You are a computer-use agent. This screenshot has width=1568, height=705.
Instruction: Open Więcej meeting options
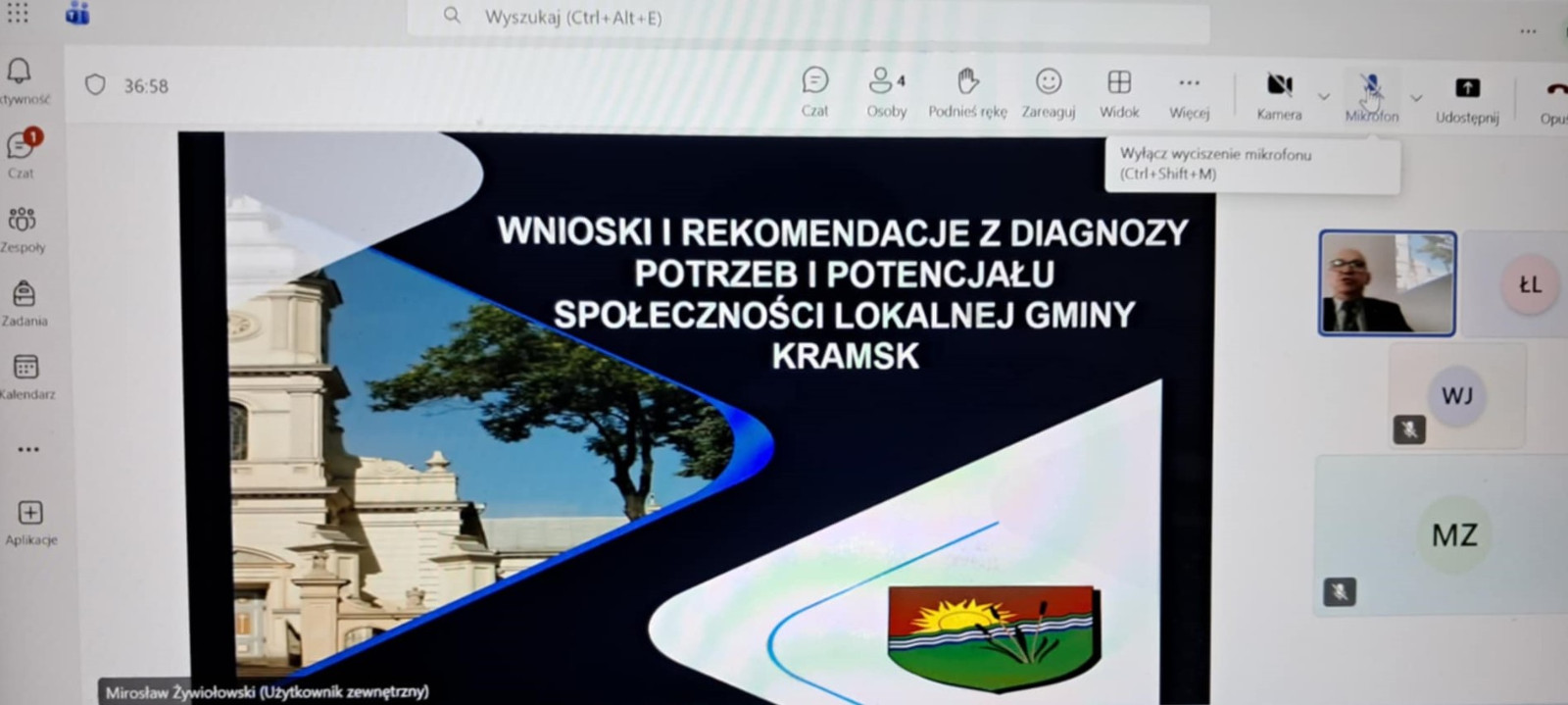coord(1189,92)
